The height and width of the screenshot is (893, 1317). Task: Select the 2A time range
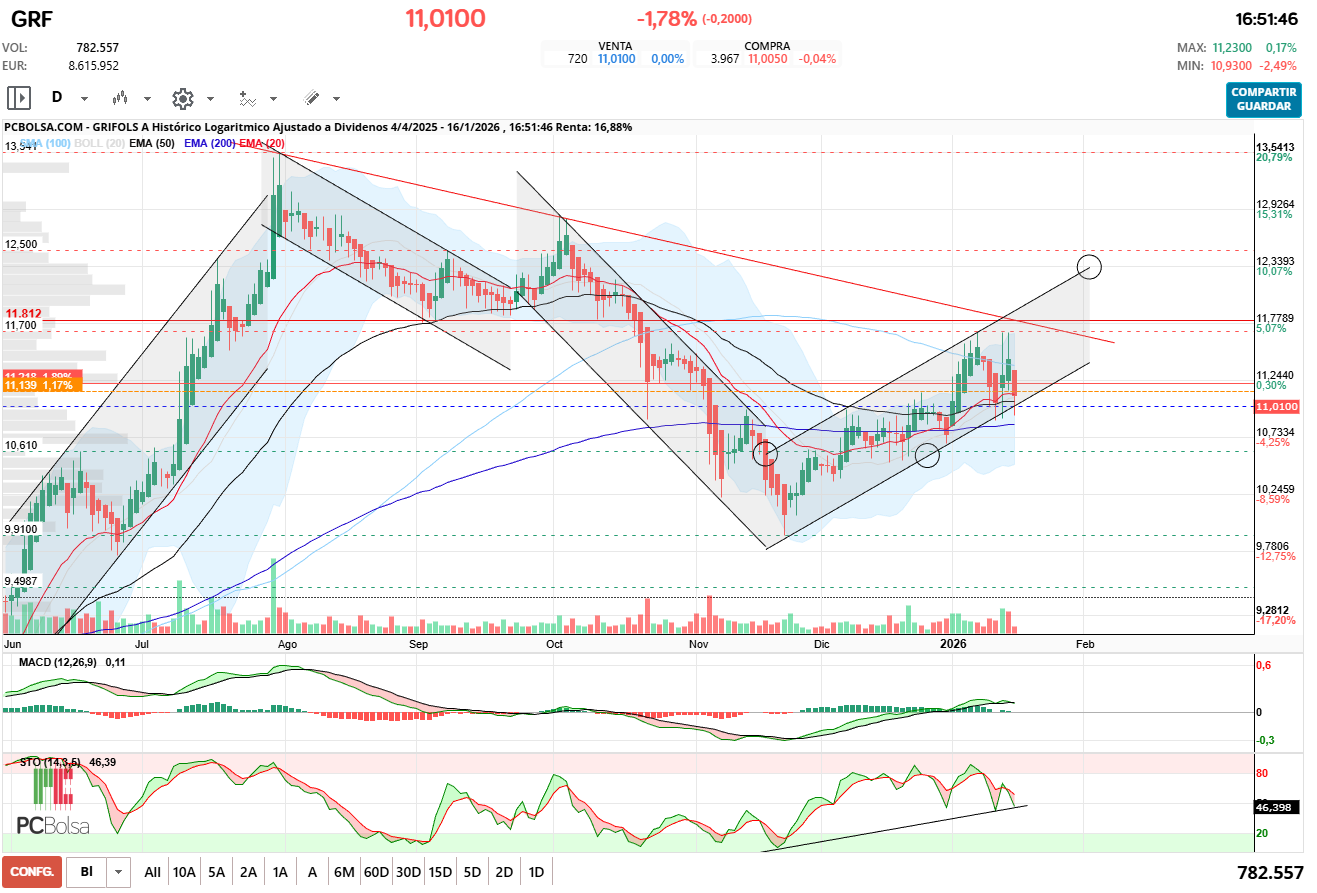[x=248, y=872]
